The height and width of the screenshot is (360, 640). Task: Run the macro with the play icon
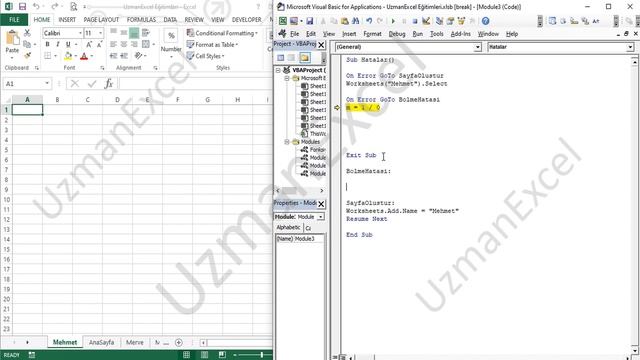click(x=393, y=21)
